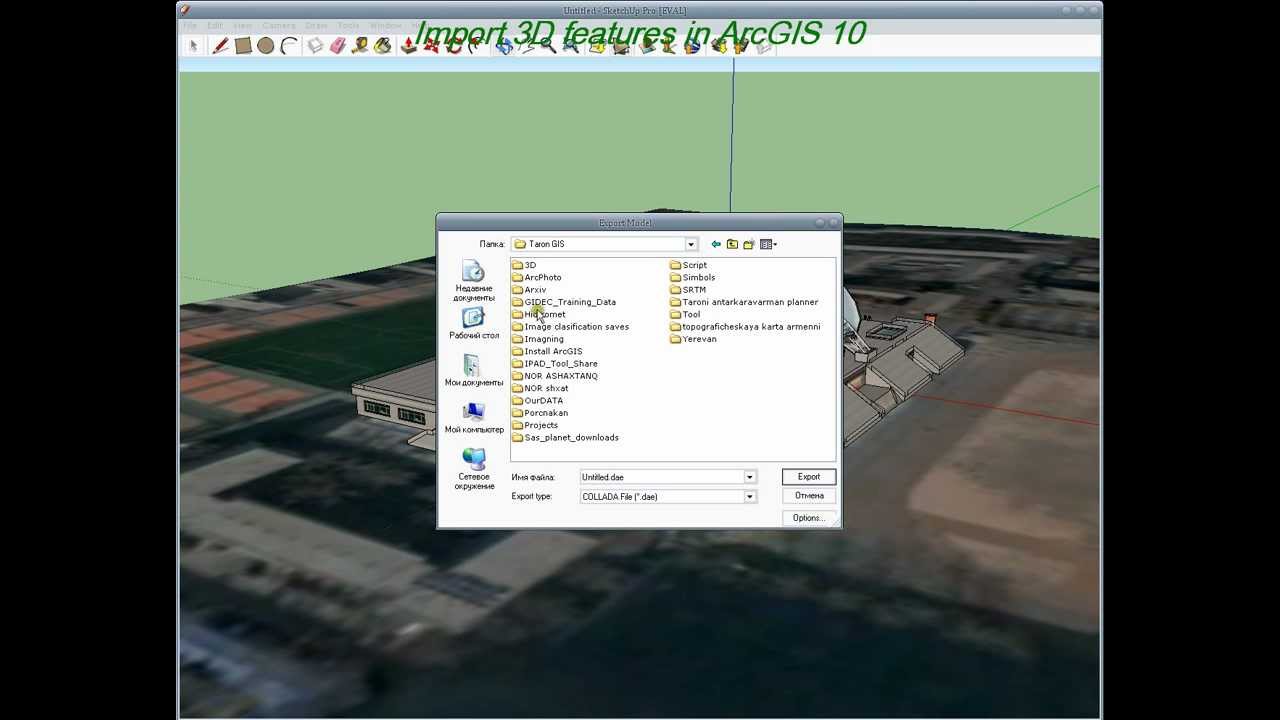Select the SRTM folder
Viewport: 1280px width, 720px height.
tap(688, 290)
